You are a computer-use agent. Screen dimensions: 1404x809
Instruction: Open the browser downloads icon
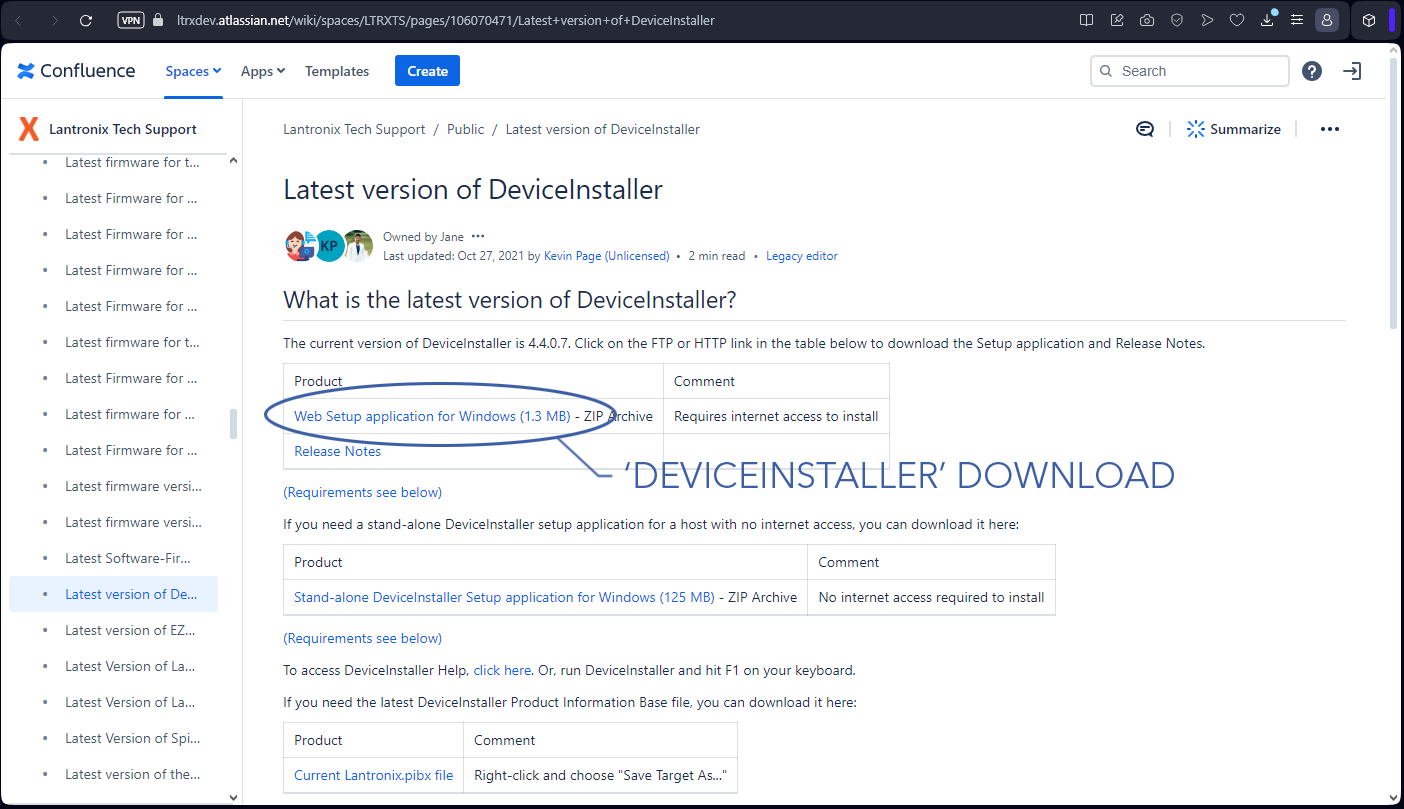pos(1267,19)
